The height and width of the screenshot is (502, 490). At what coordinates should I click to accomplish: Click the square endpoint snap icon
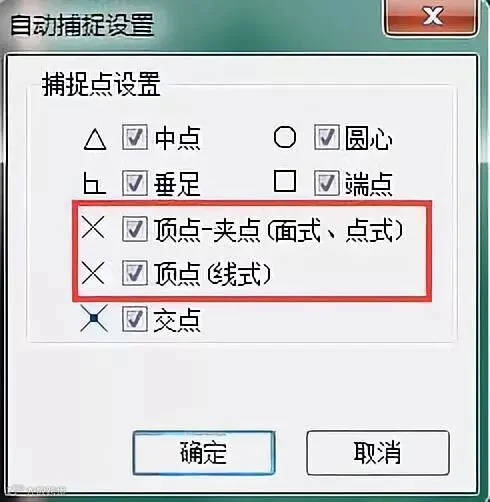285,181
